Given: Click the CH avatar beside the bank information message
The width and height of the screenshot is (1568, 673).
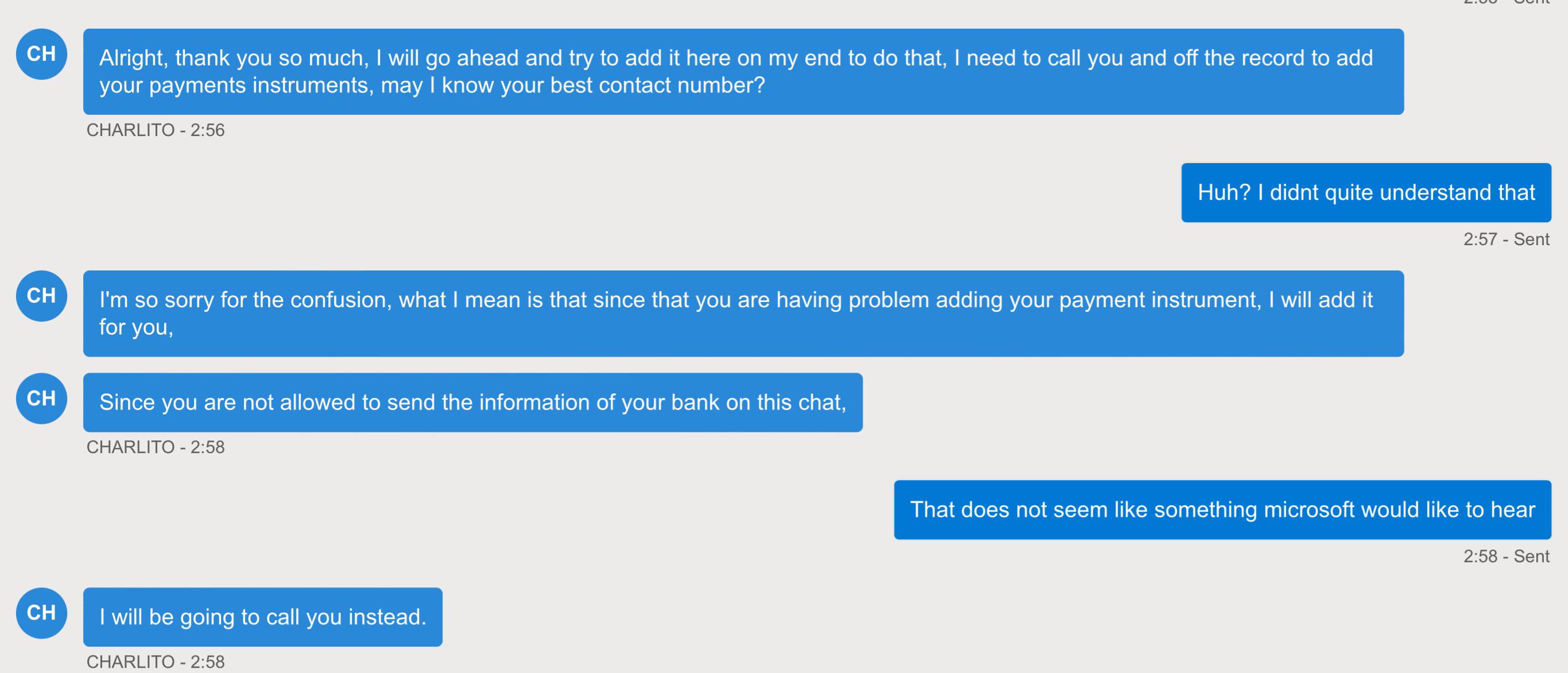Looking at the screenshot, I should coord(41,399).
